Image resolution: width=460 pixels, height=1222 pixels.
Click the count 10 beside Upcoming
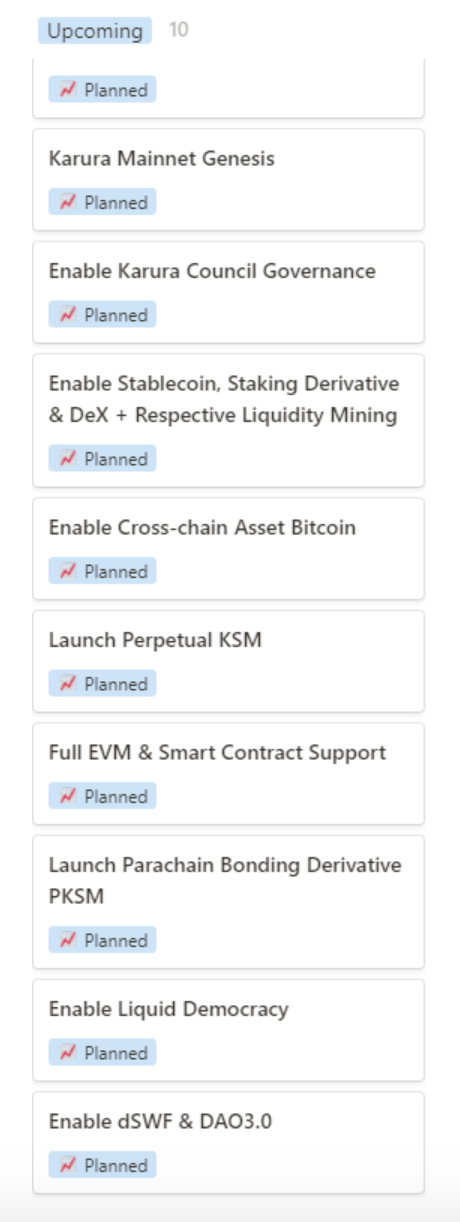click(x=179, y=30)
